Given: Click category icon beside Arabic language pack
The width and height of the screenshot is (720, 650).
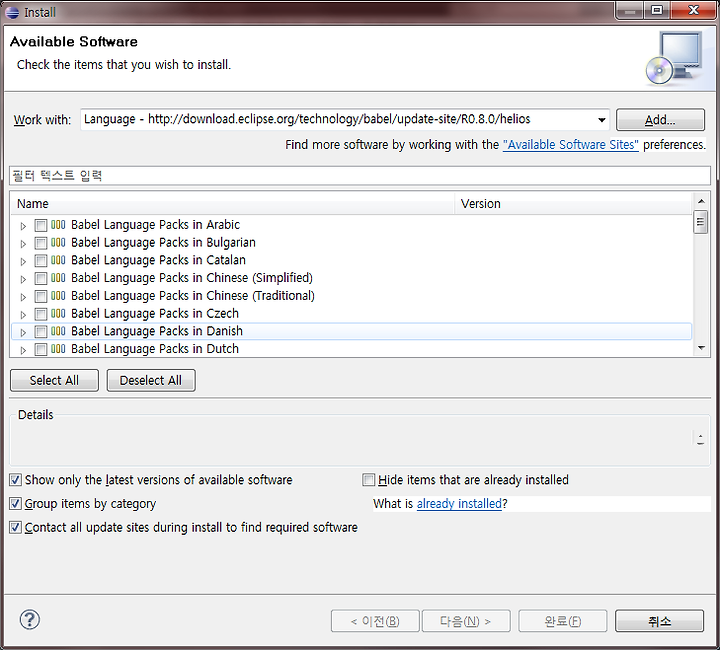Looking at the screenshot, I should [x=58, y=225].
